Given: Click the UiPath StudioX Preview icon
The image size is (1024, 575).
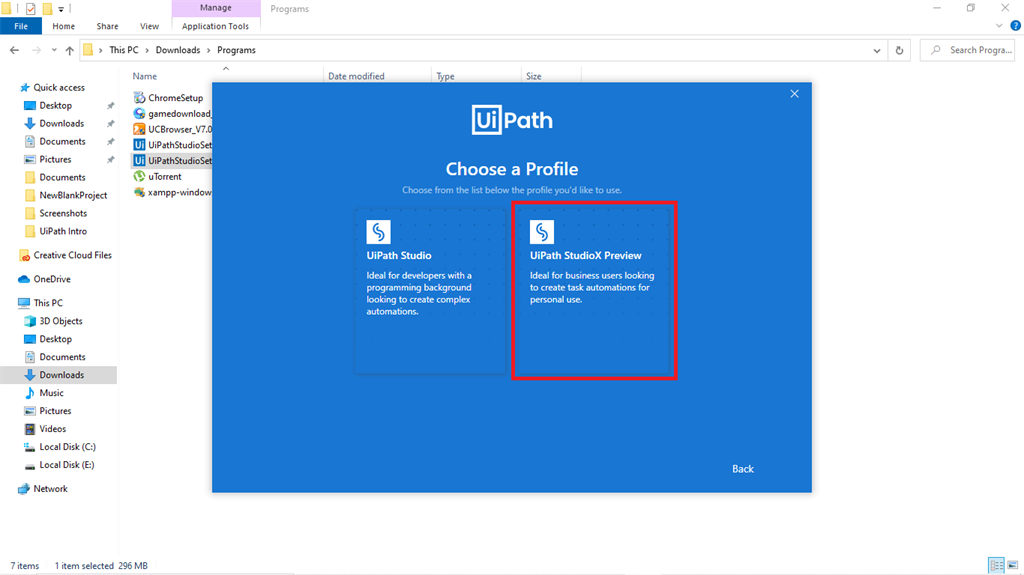Looking at the screenshot, I should 542,232.
